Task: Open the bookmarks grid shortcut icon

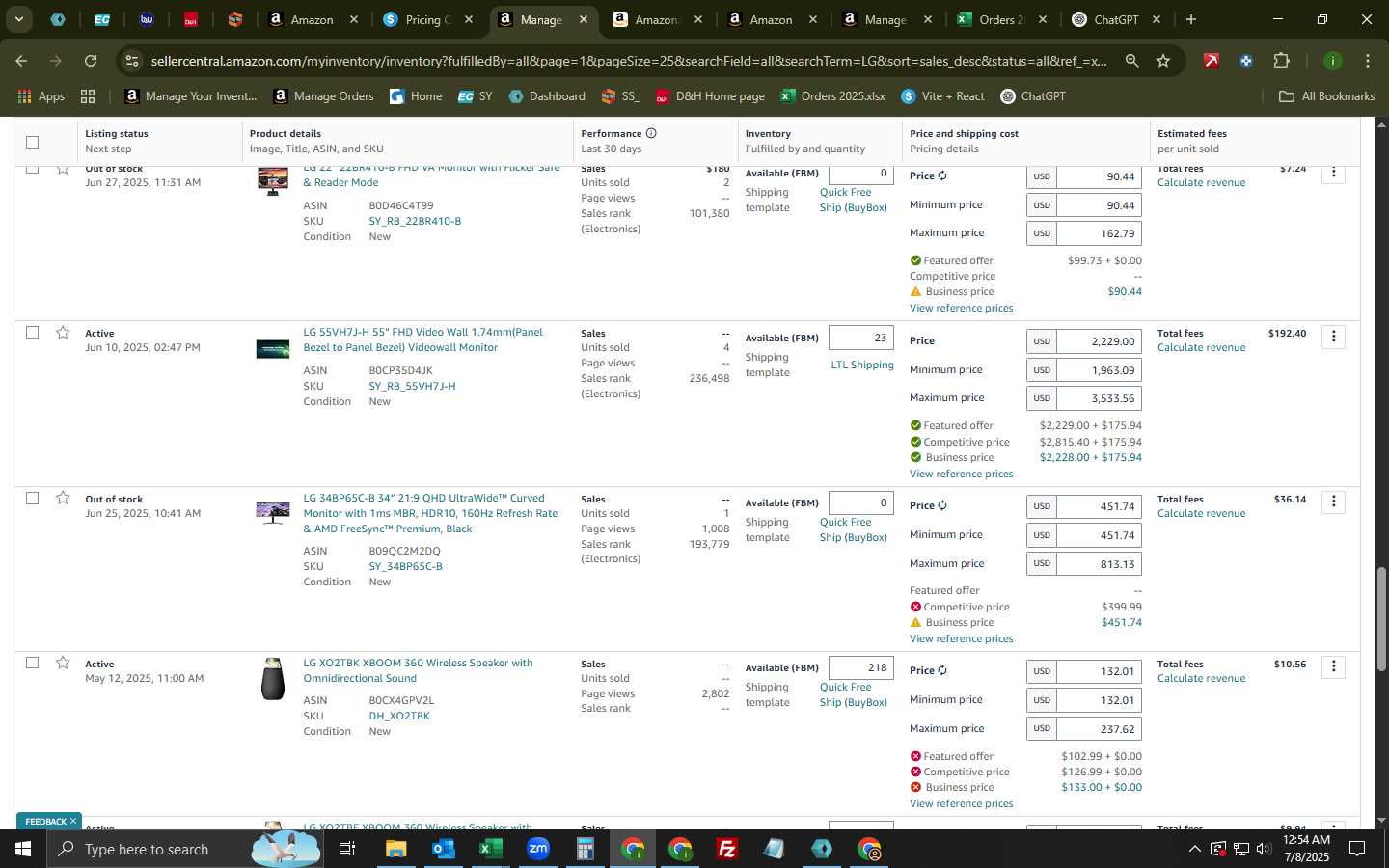Action: (88, 96)
